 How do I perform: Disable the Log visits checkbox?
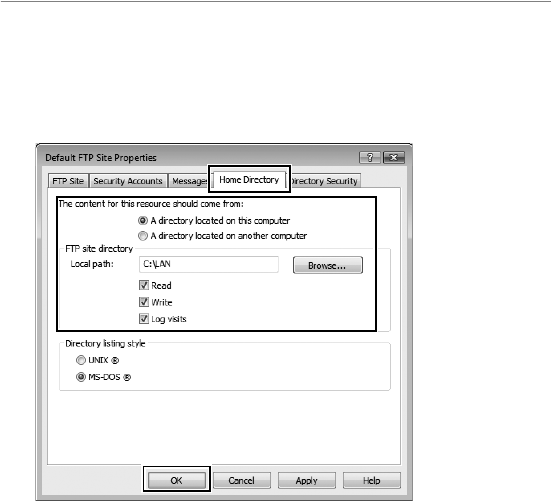point(144,319)
